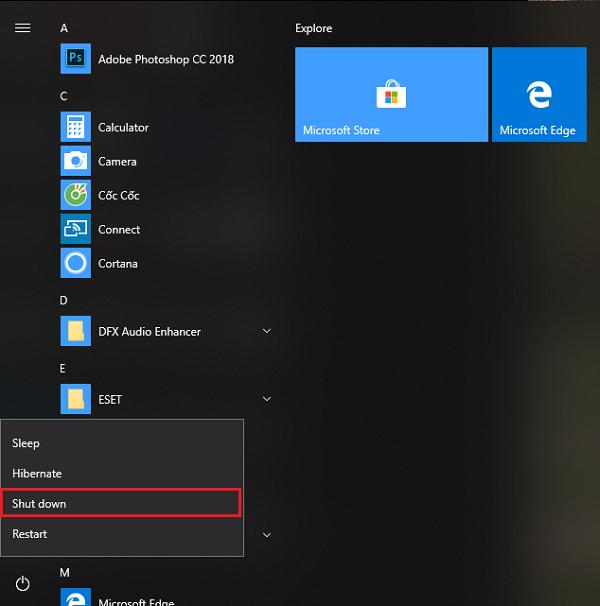Open the Microsoft Store tile
Screen dimensions: 600x606
(391, 95)
